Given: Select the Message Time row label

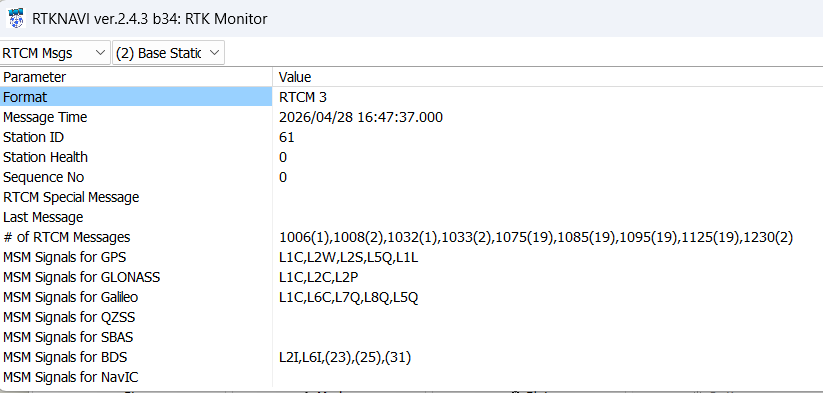Looking at the screenshot, I should pos(45,117).
